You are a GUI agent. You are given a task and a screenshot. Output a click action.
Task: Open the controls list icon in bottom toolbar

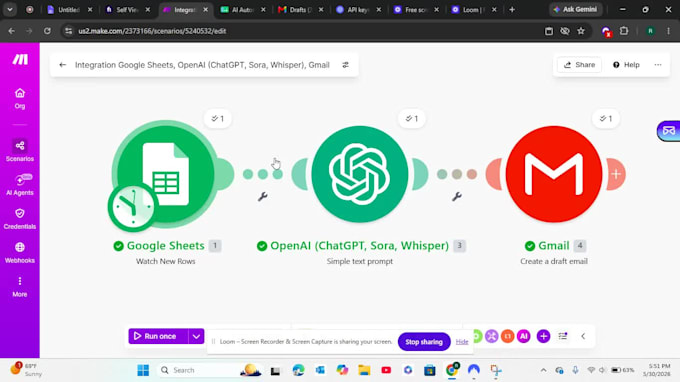click(562, 336)
